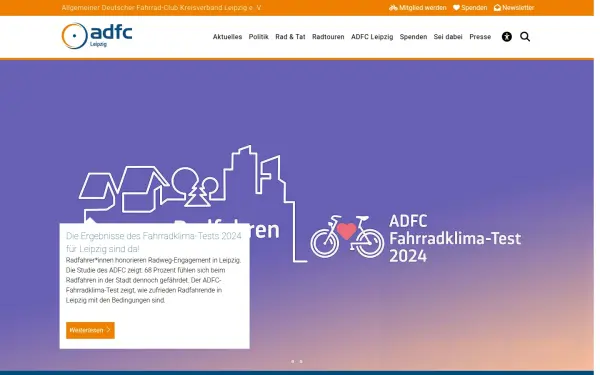The width and height of the screenshot is (600, 375).
Task: Open the Rad & Tat menu
Action: pyautogui.click(x=290, y=37)
